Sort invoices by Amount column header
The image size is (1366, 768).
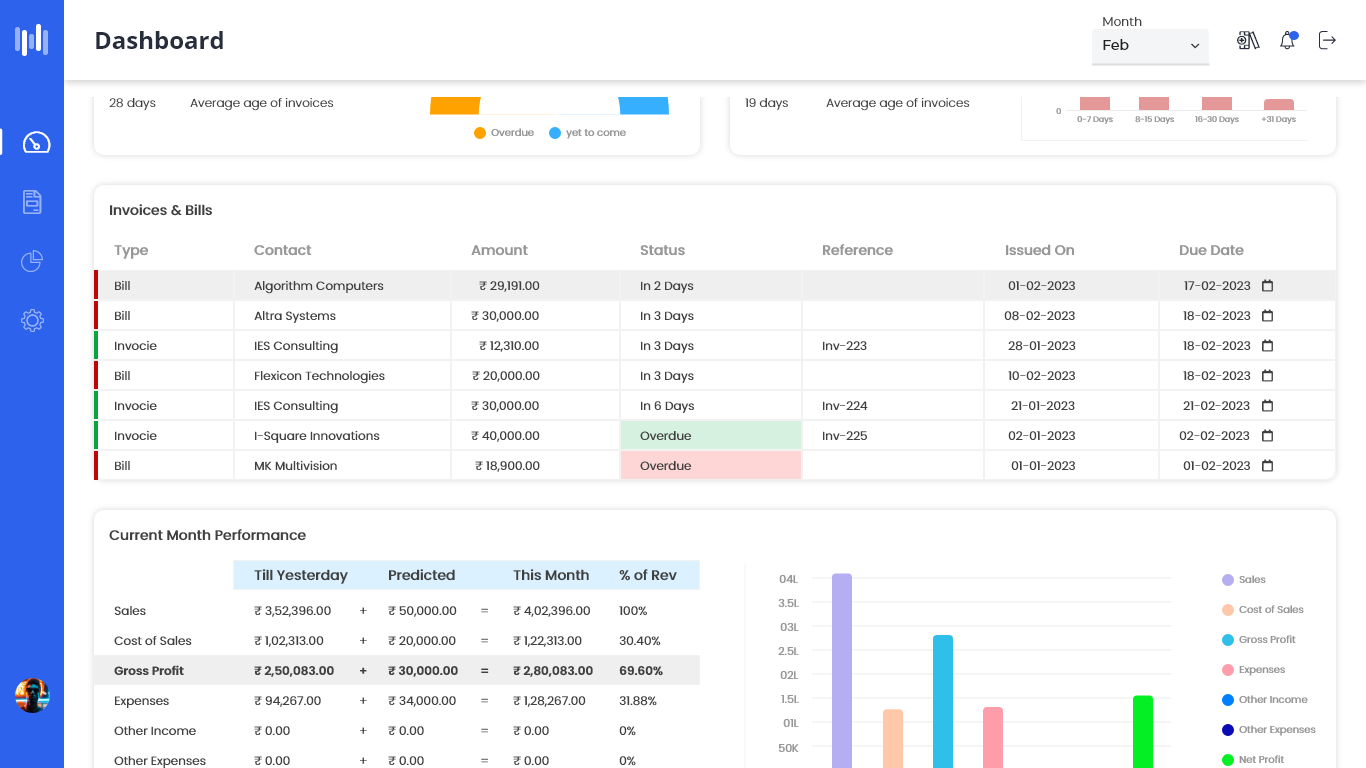(499, 250)
